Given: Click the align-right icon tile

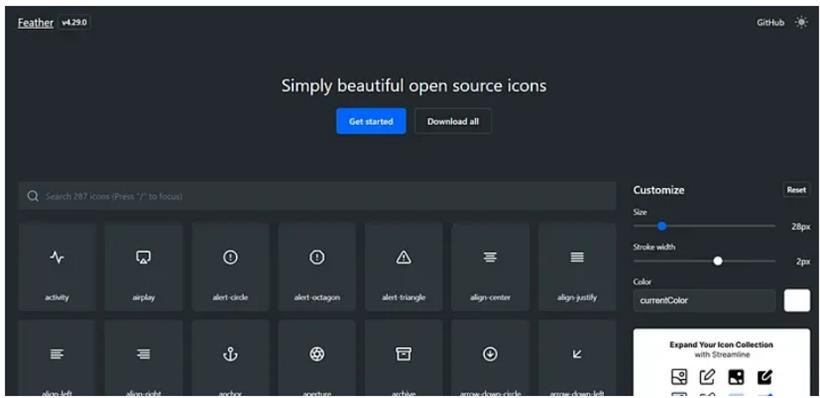Looking at the screenshot, I should tap(143, 358).
